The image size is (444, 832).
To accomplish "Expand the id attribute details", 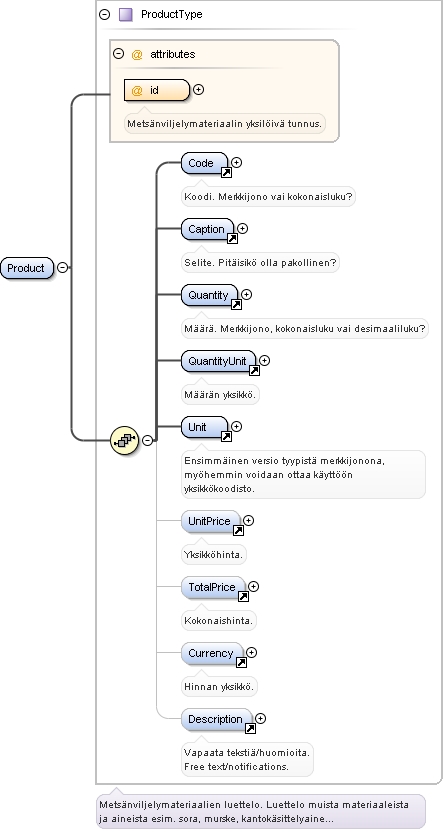I will click(x=198, y=90).
